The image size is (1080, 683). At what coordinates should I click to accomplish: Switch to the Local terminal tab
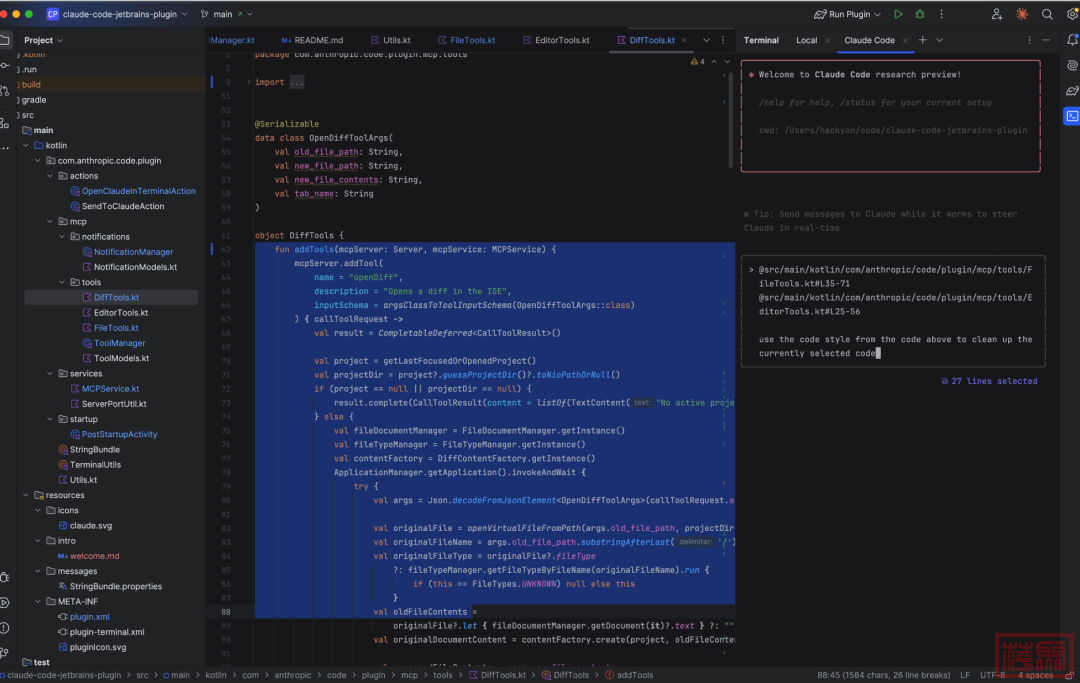807,40
